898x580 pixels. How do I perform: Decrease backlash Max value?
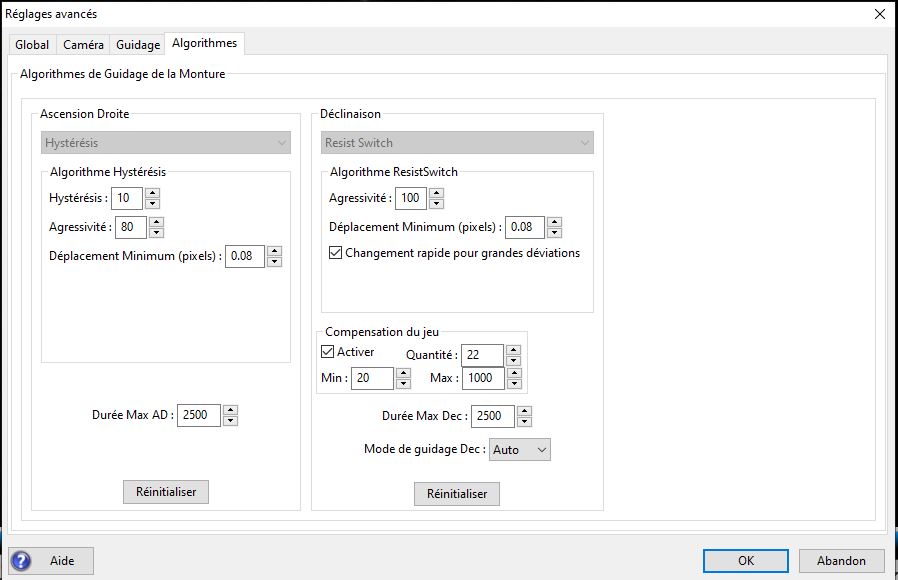(515, 384)
